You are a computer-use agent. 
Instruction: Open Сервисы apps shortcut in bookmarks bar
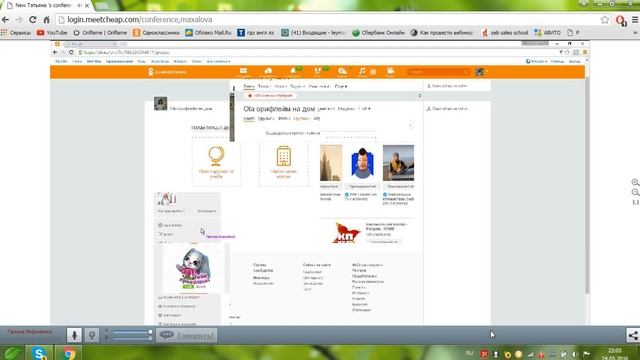(x=16, y=33)
